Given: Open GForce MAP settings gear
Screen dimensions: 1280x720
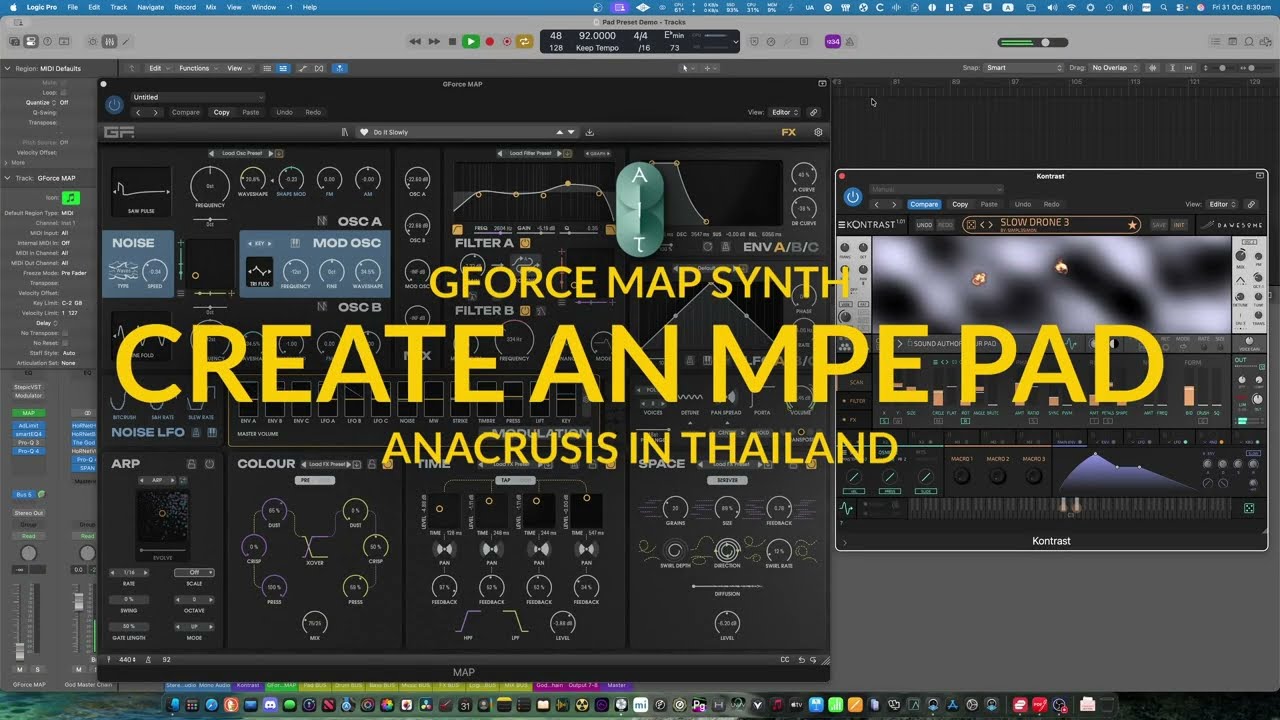Looking at the screenshot, I should (818, 132).
